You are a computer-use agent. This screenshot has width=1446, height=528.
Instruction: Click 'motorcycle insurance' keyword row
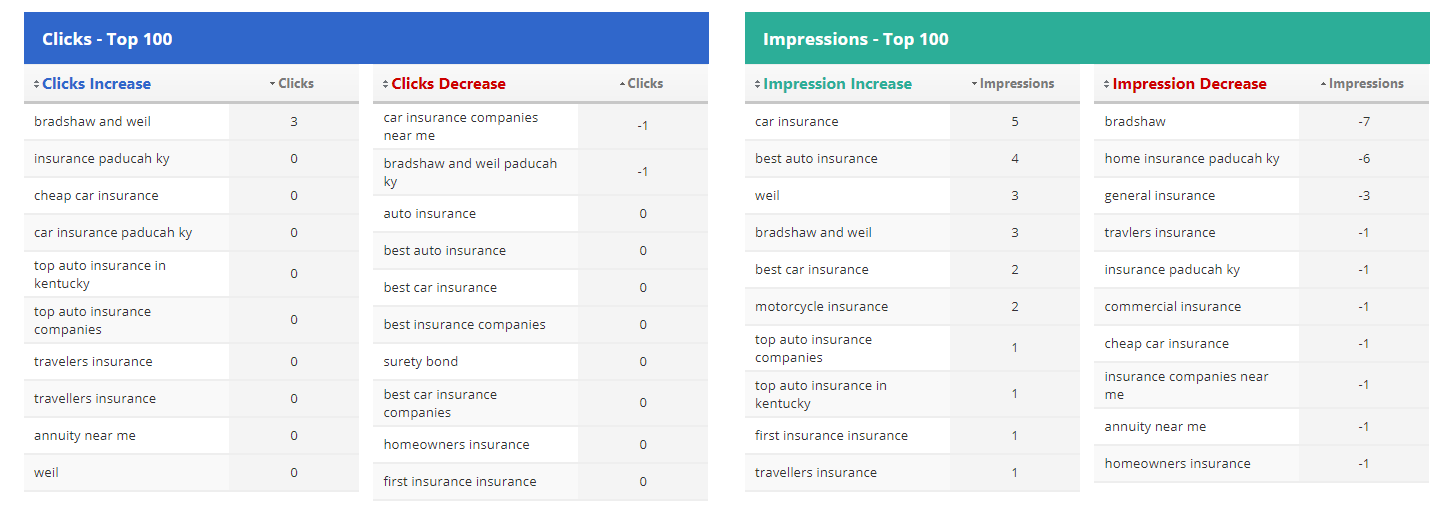(821, 306)
